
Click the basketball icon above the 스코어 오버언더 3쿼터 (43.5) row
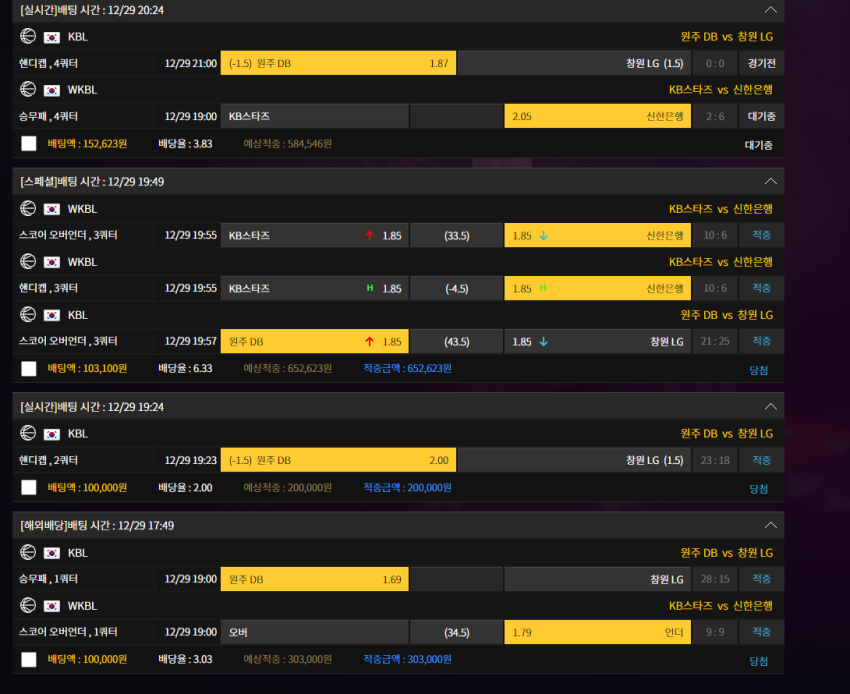28,315
